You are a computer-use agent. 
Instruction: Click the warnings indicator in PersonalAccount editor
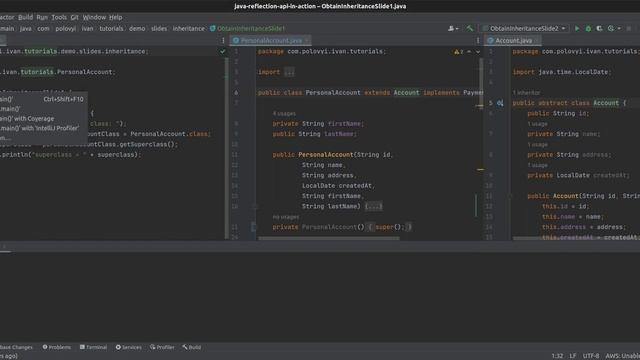(459, 52)
